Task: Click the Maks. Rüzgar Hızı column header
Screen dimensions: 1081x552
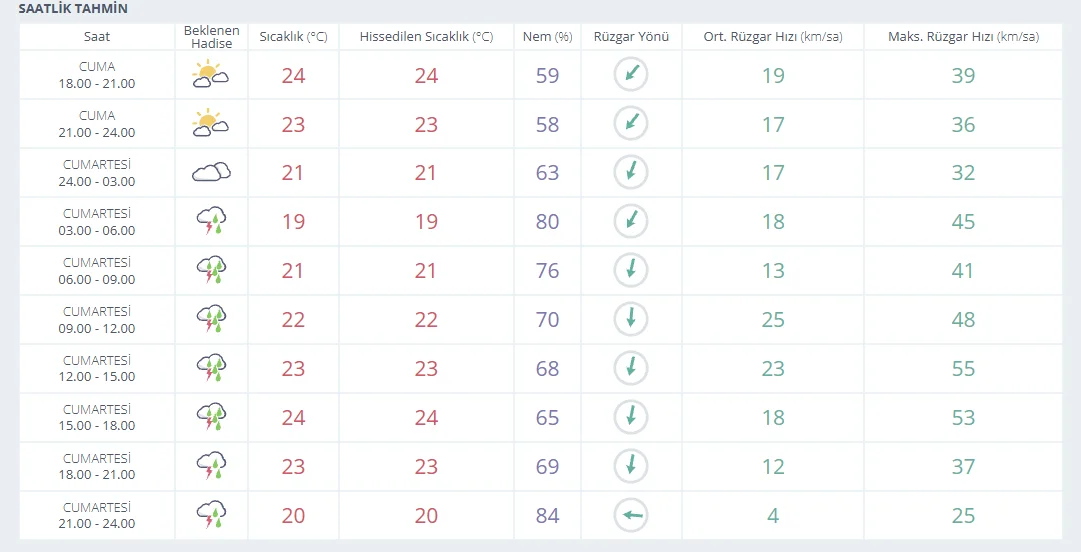Action: click(x=963, y=37)
